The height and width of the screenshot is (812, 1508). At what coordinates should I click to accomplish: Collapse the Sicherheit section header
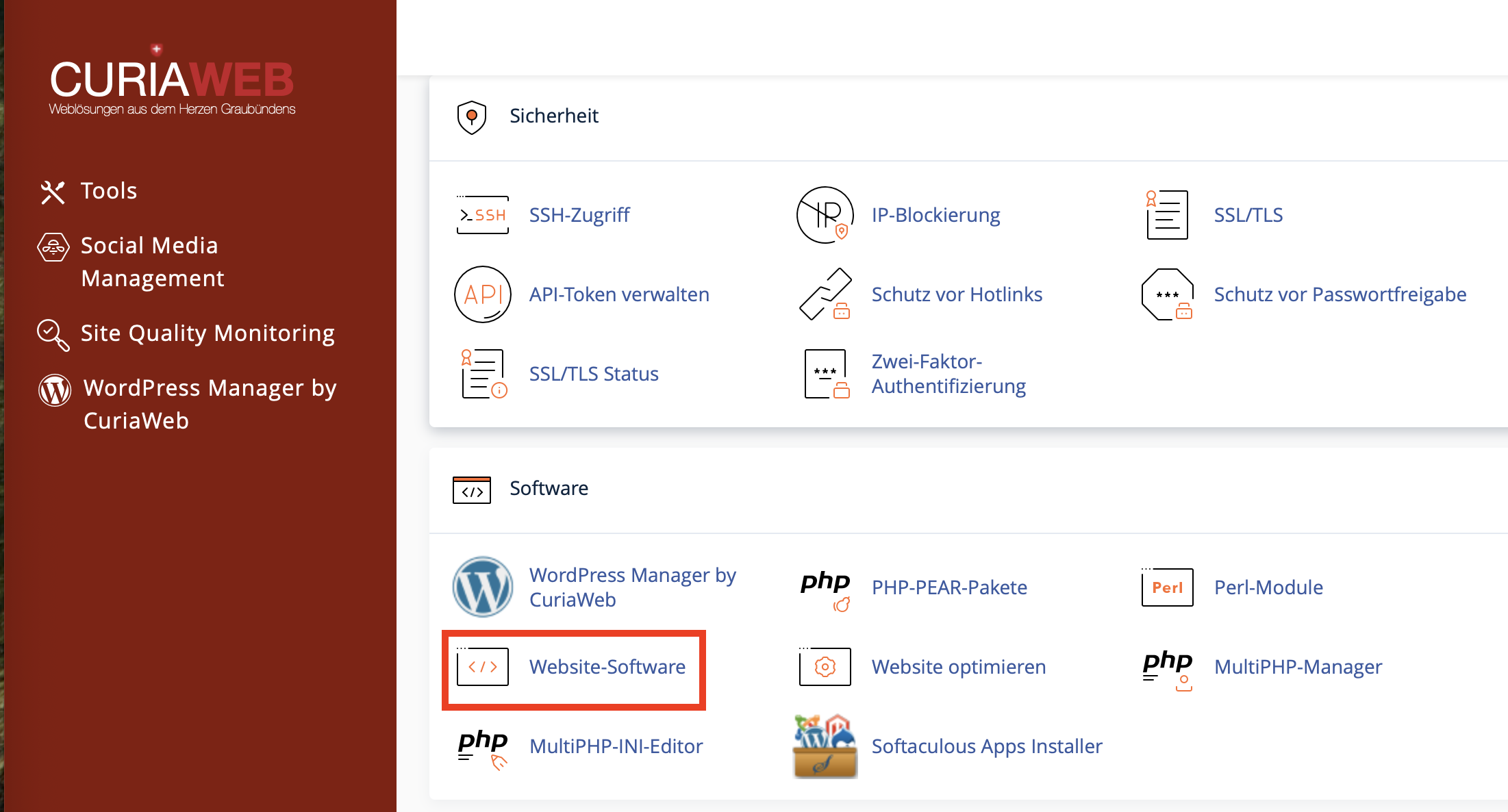point(553,116)
